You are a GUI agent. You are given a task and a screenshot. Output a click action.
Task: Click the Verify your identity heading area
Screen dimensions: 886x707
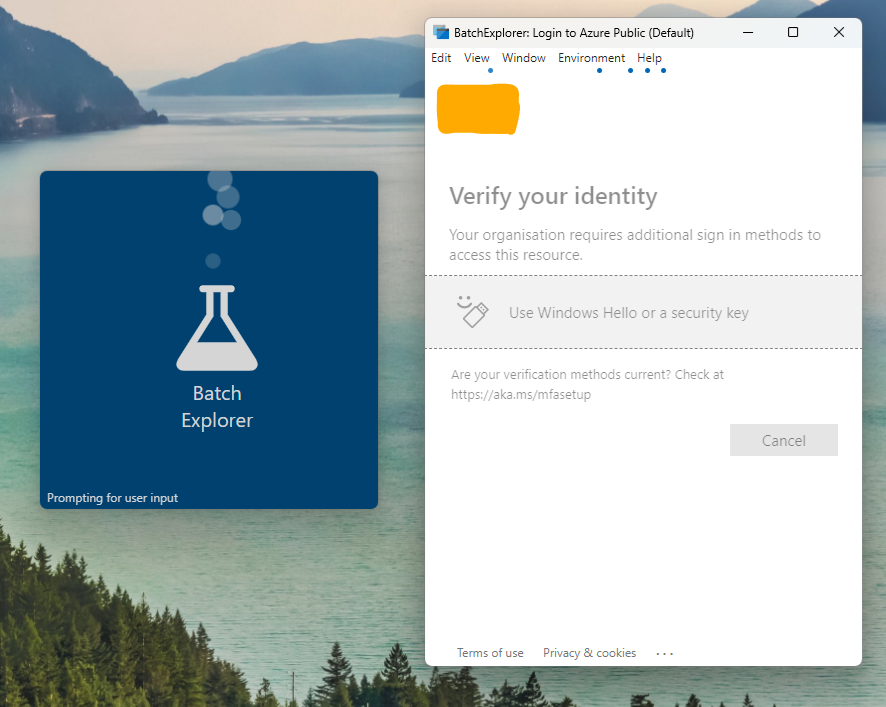[553, 196]
